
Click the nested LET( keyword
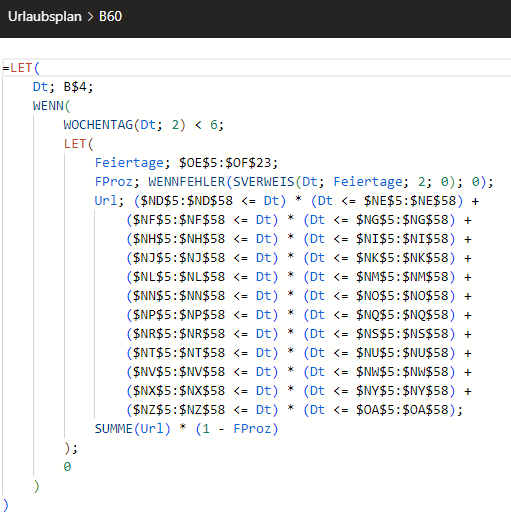coord(79,144)
